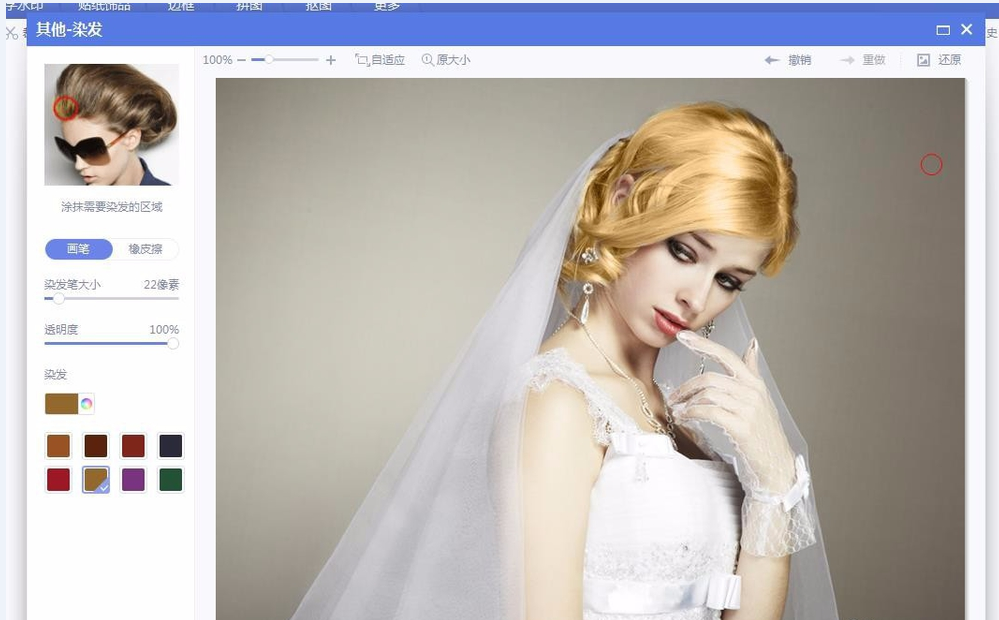Pick the purple hair color swatch

coord(133,480)
